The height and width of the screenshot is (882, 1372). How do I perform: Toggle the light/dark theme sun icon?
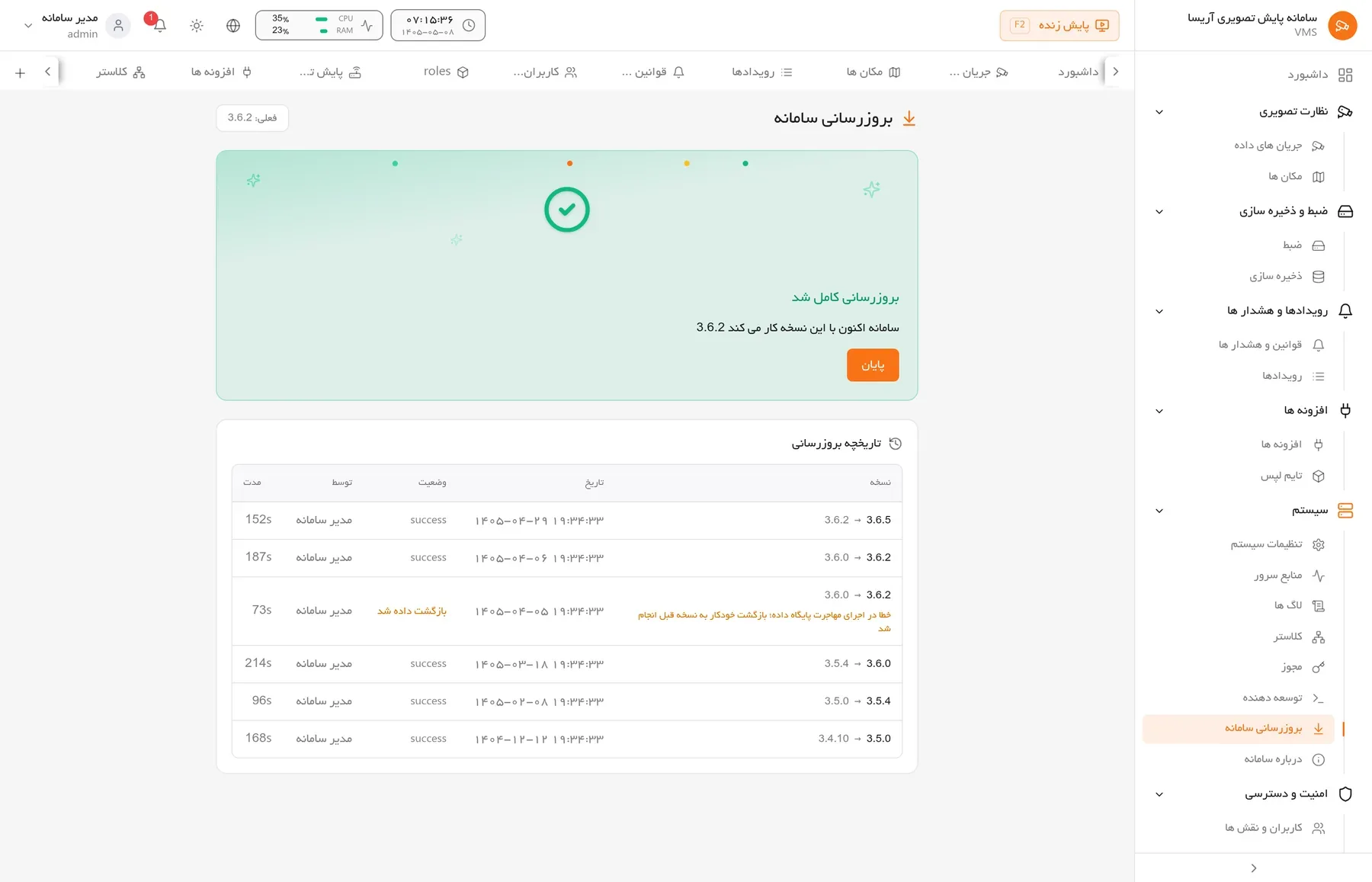(x=197, y=25)
